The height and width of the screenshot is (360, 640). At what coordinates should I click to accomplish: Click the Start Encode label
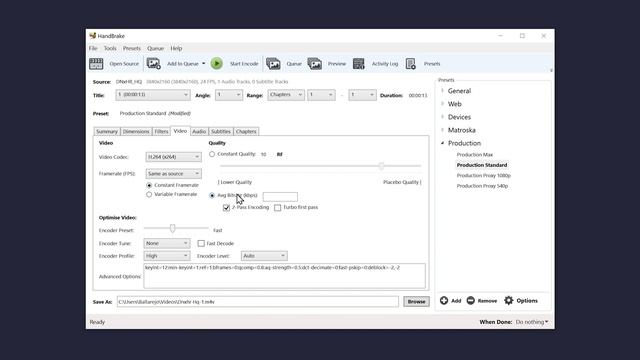point(244,64)
